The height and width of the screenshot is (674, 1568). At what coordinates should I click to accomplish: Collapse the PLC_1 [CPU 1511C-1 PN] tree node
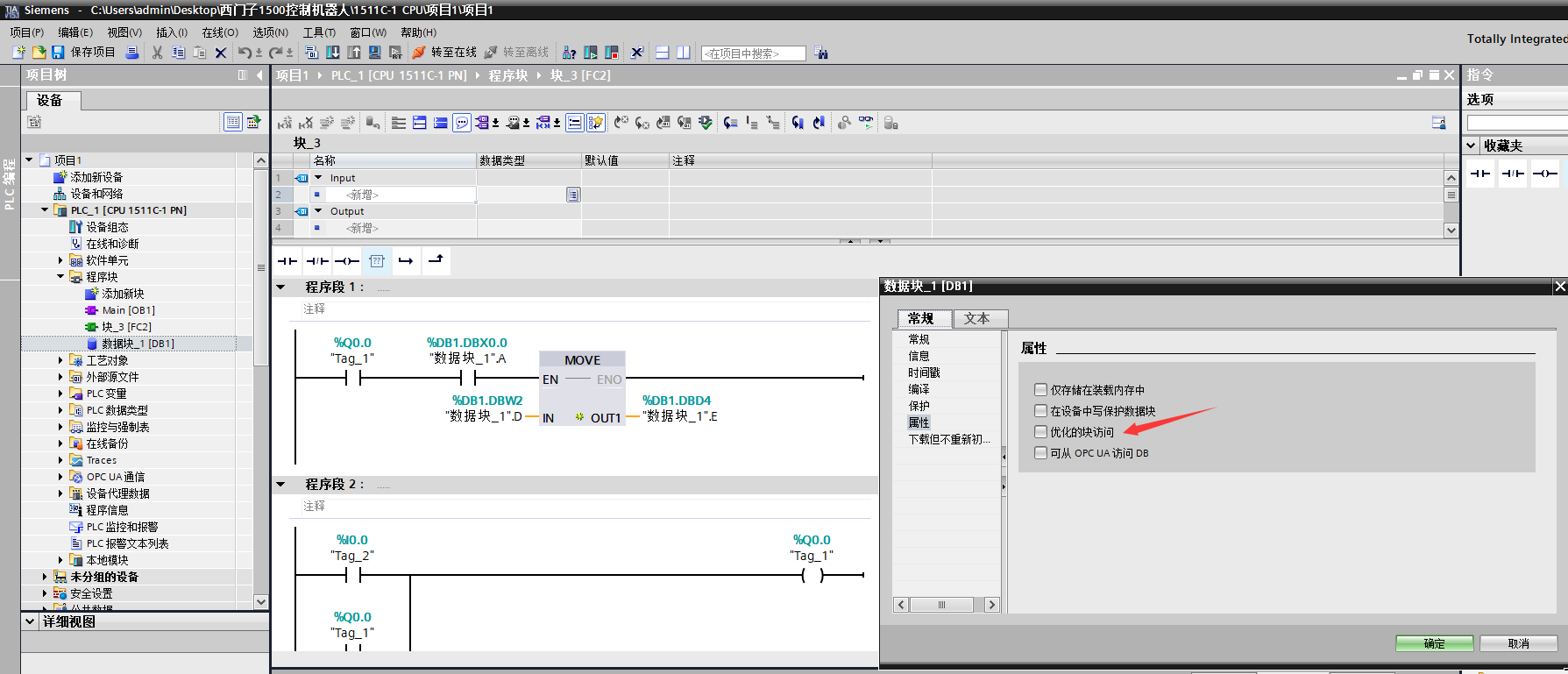(x=45, y=210)
